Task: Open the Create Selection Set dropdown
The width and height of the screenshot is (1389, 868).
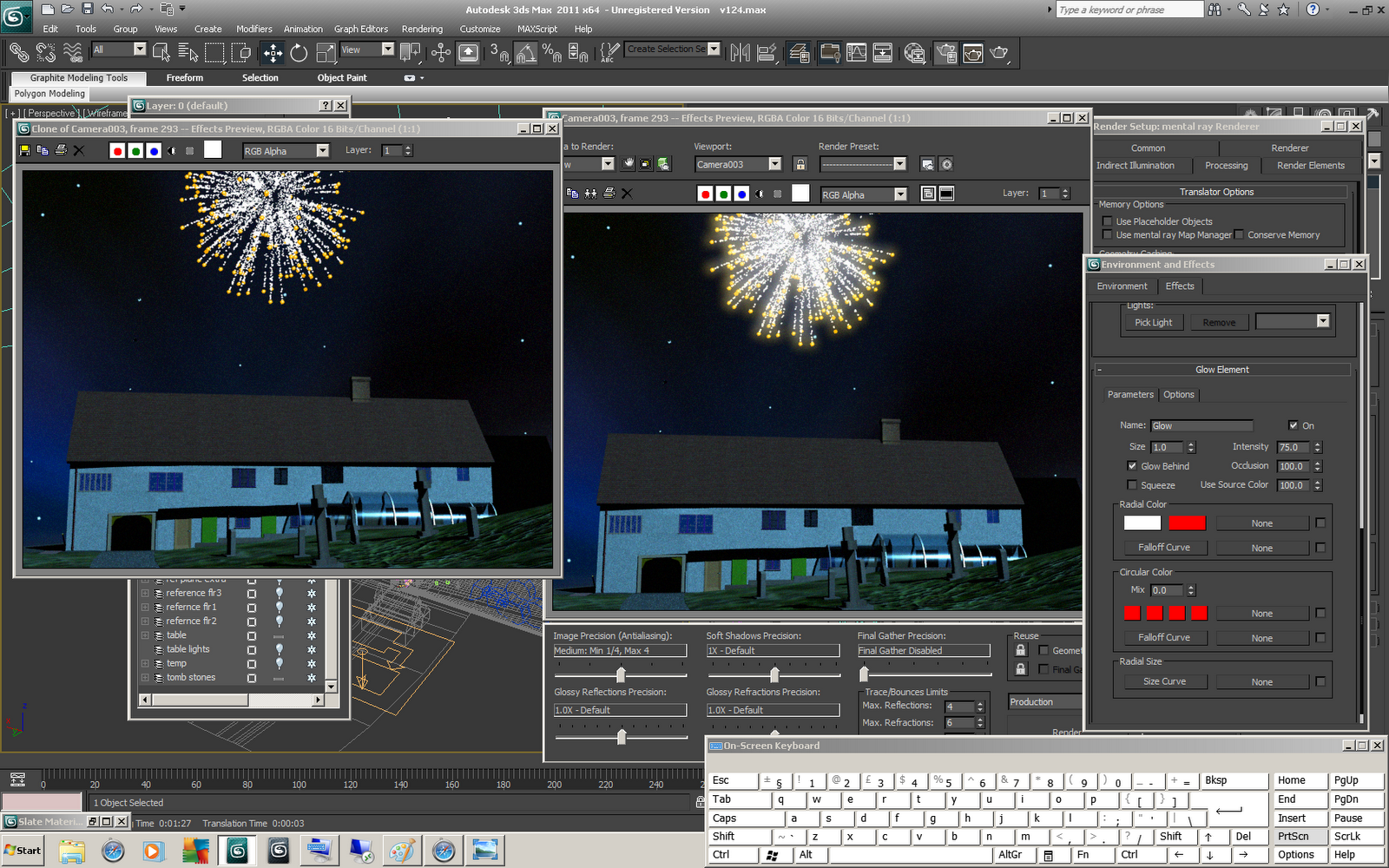Action: [674, 49]
